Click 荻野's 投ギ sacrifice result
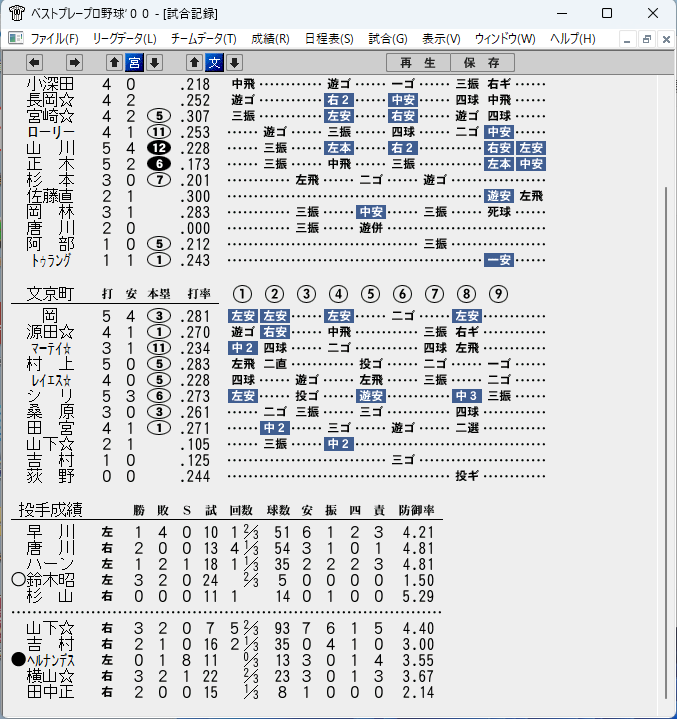Screen dimensions: 677x719 [467, 476]
